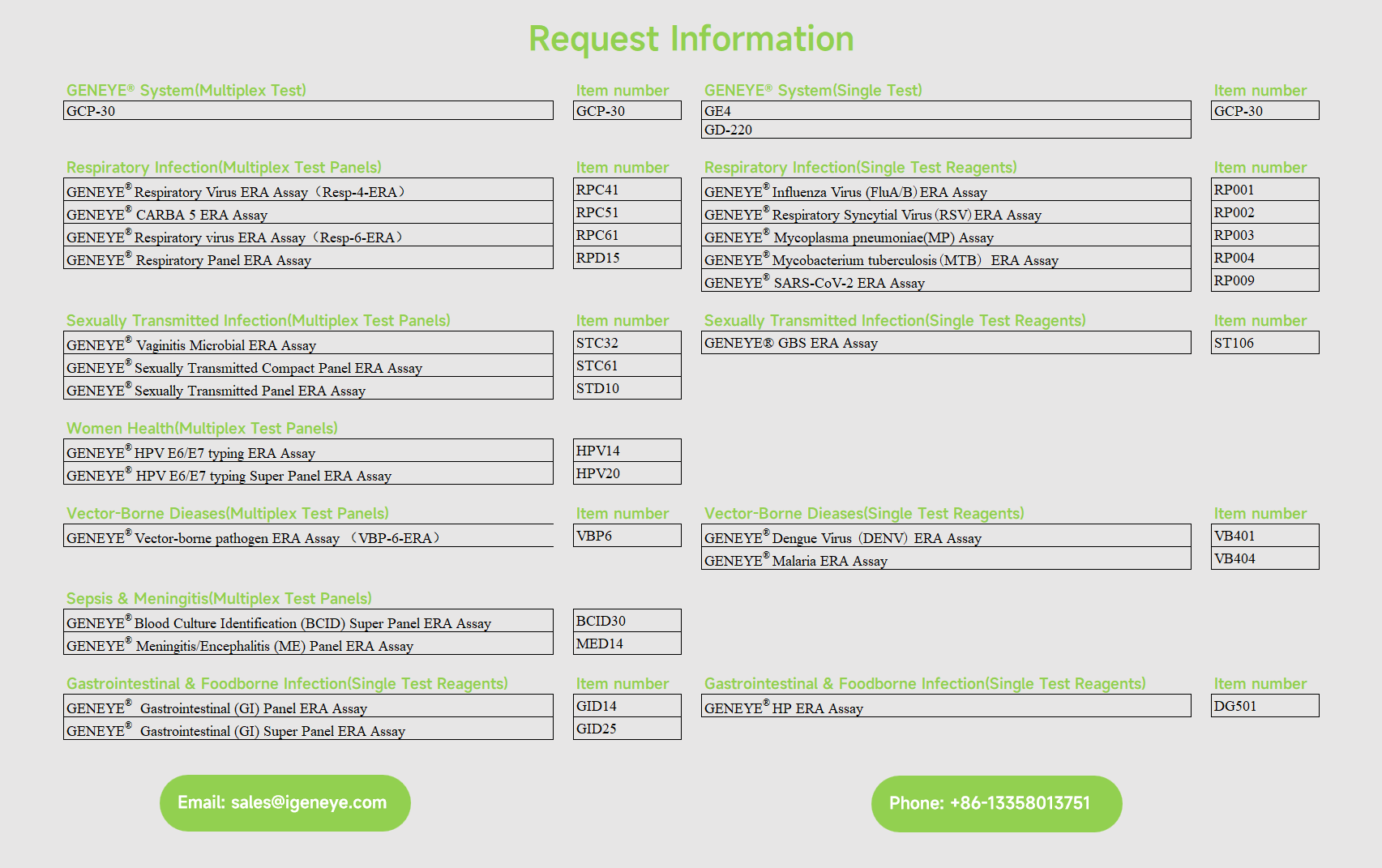
Task: Select Dengue Virus (DENV) ERA Assay row
Action: tap(946, 536)
